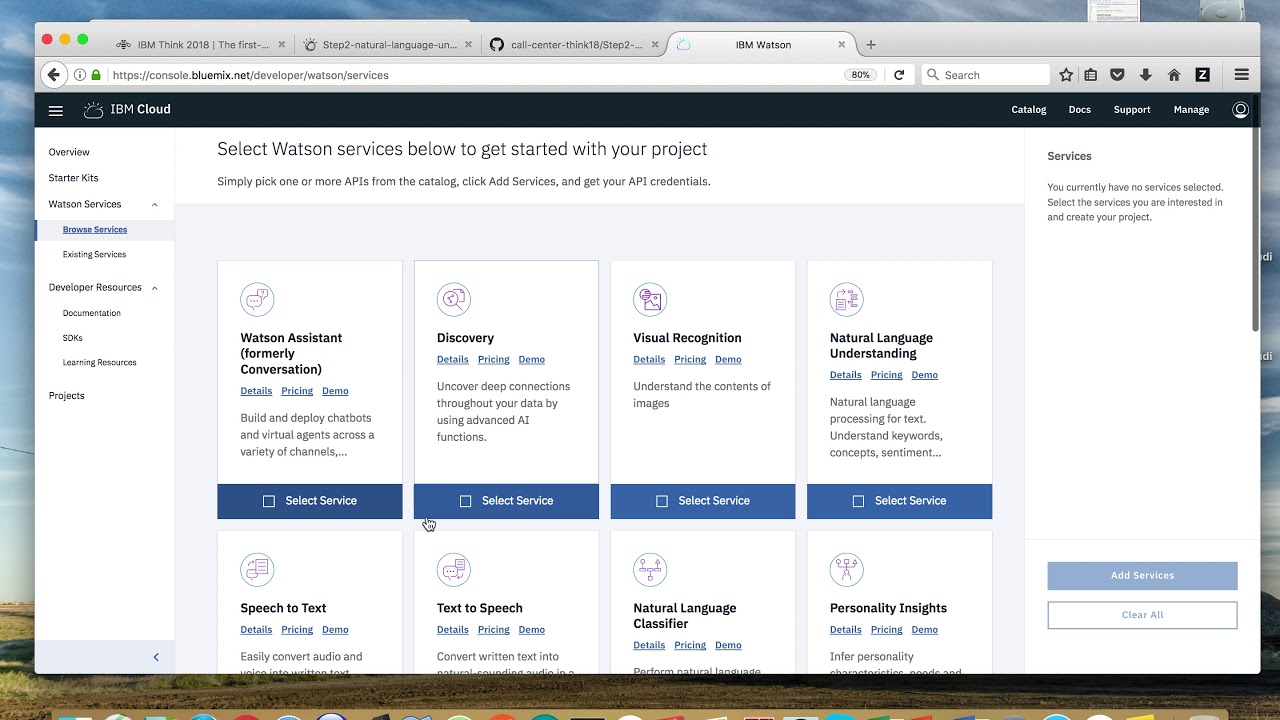Bookmark this page with the star icon
This screenshot has width=1280, height=720.
pos(1066,75)
